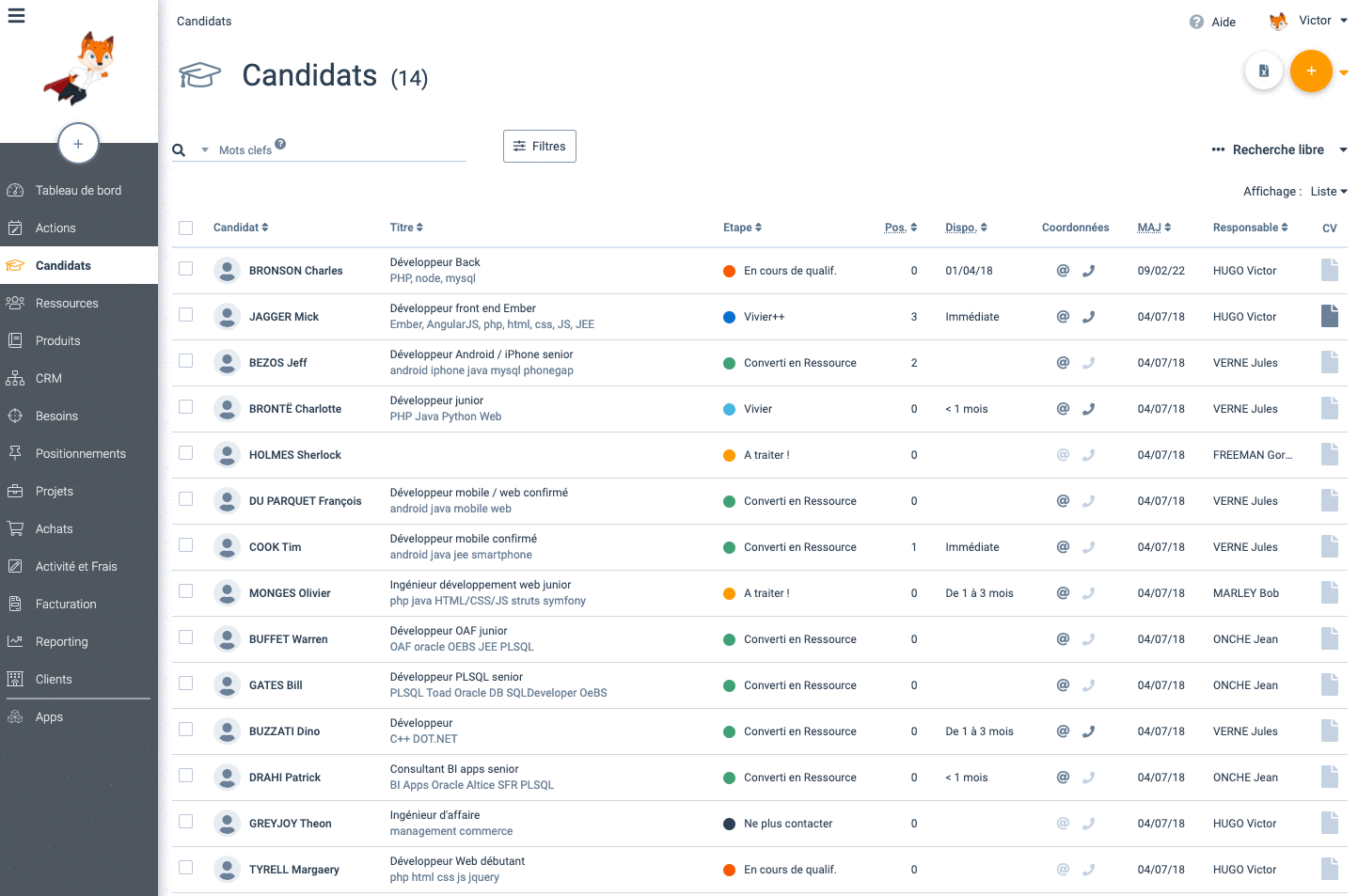Click the sidebar circular plus button

78,144
